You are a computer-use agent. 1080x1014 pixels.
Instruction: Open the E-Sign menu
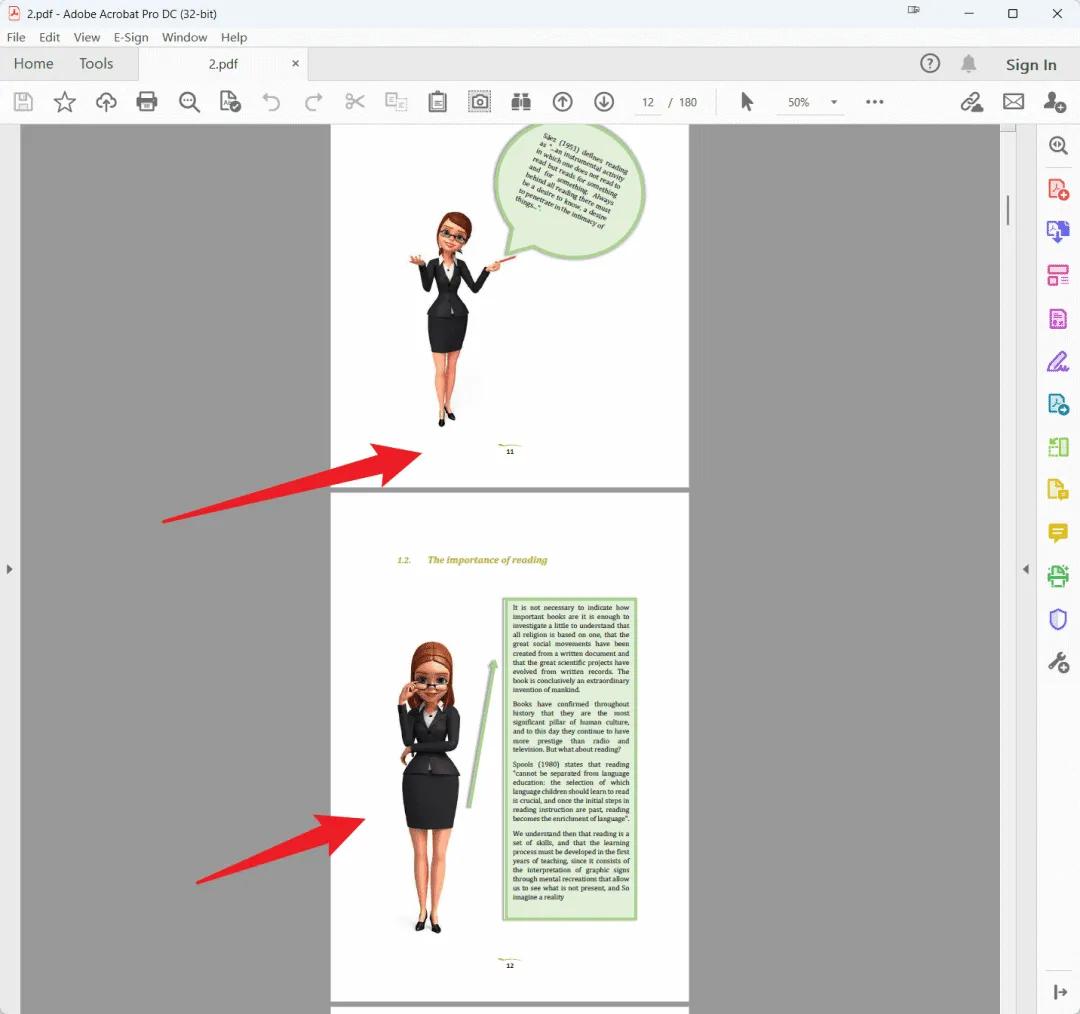click(131, 37)
